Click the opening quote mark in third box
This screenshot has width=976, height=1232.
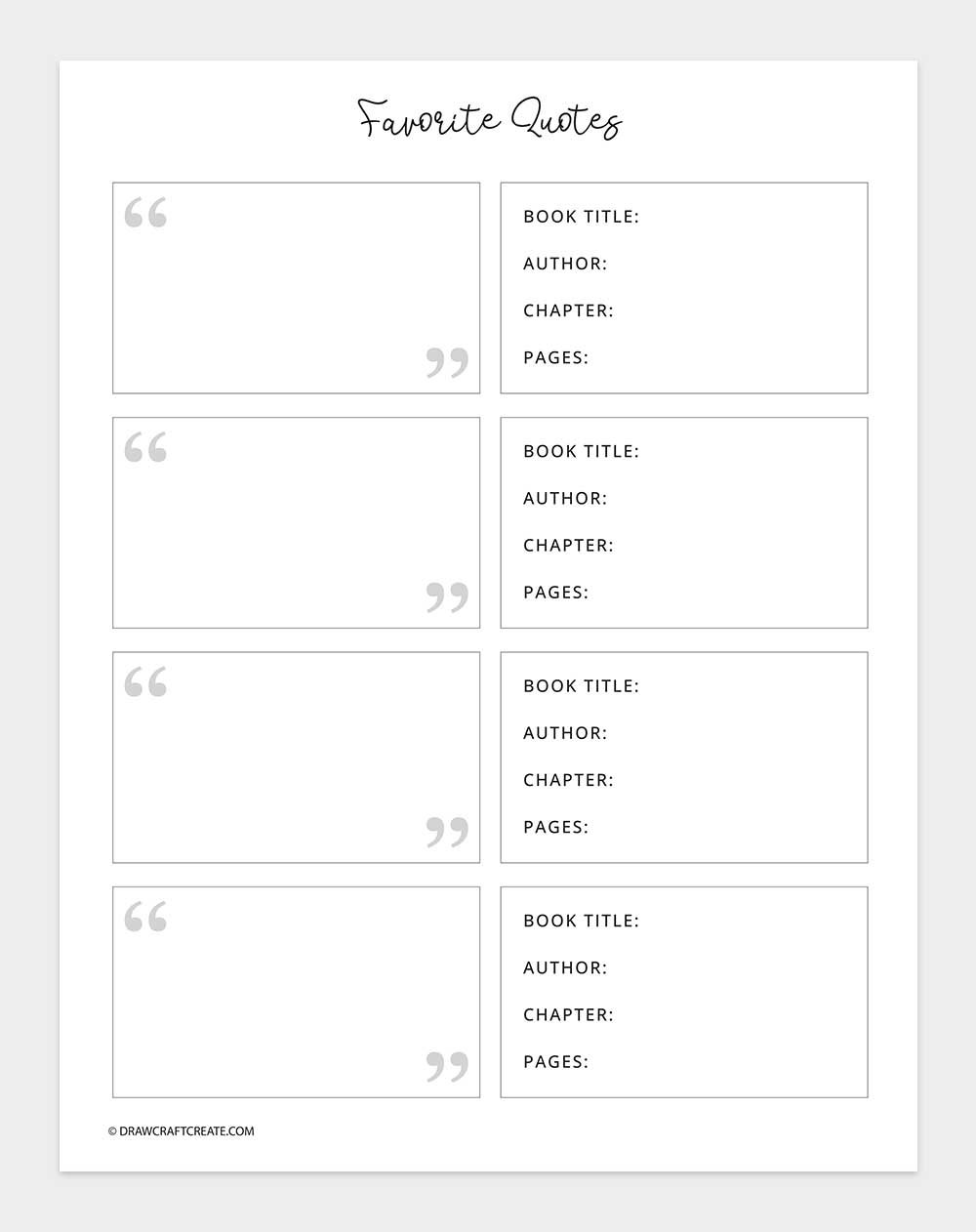point(145,681)
